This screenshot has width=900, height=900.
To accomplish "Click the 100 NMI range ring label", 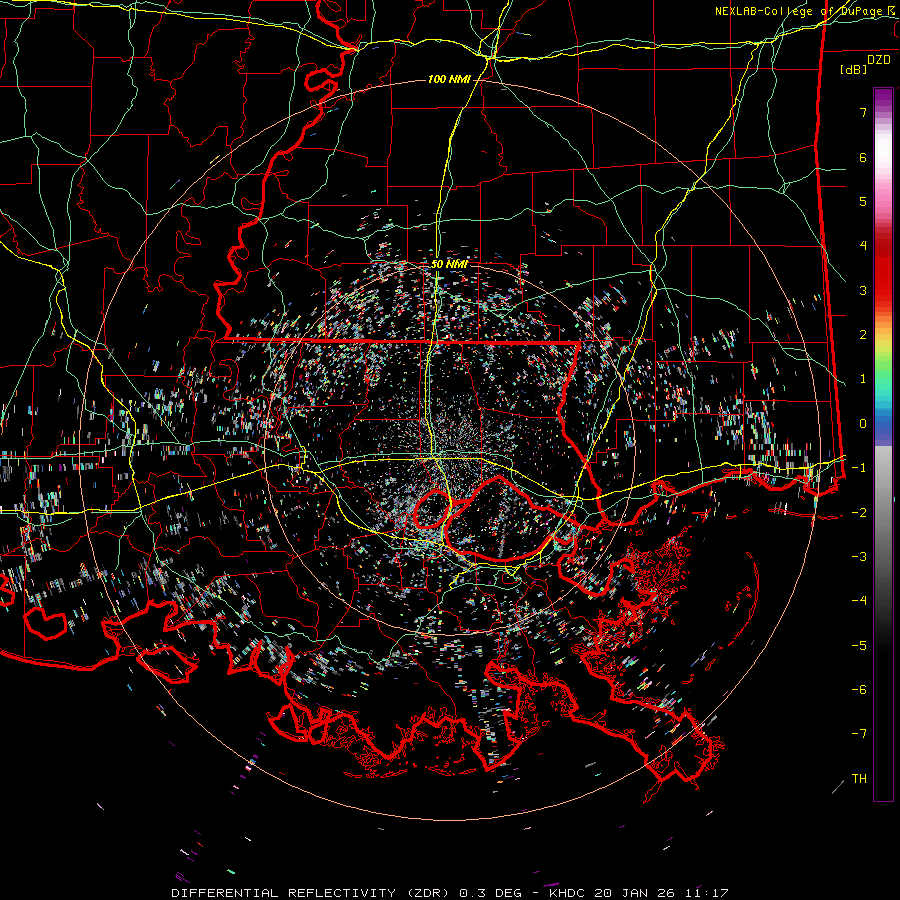I will 449,79.
